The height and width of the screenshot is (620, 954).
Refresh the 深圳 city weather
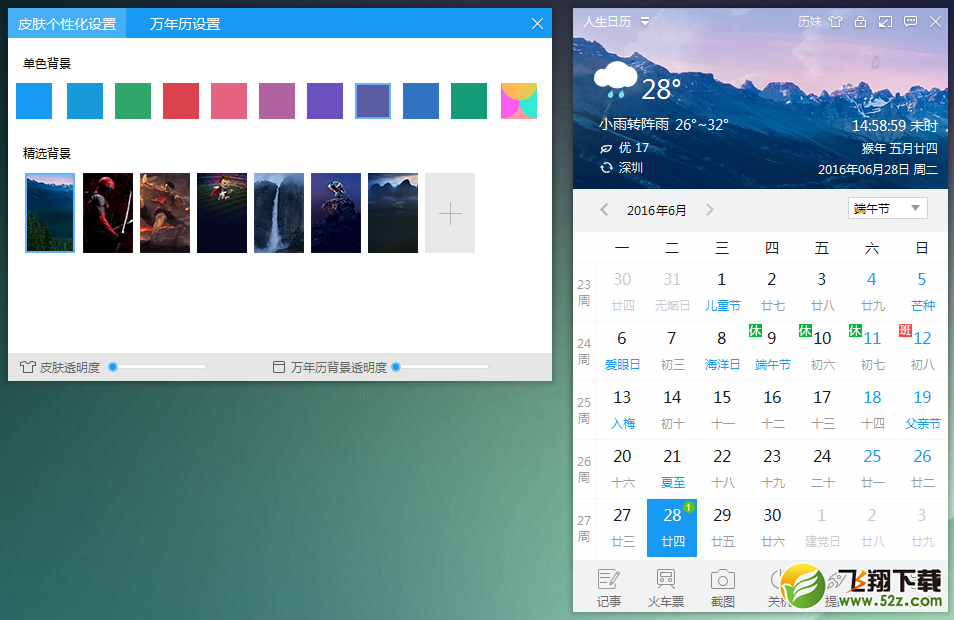click(606, 168)
